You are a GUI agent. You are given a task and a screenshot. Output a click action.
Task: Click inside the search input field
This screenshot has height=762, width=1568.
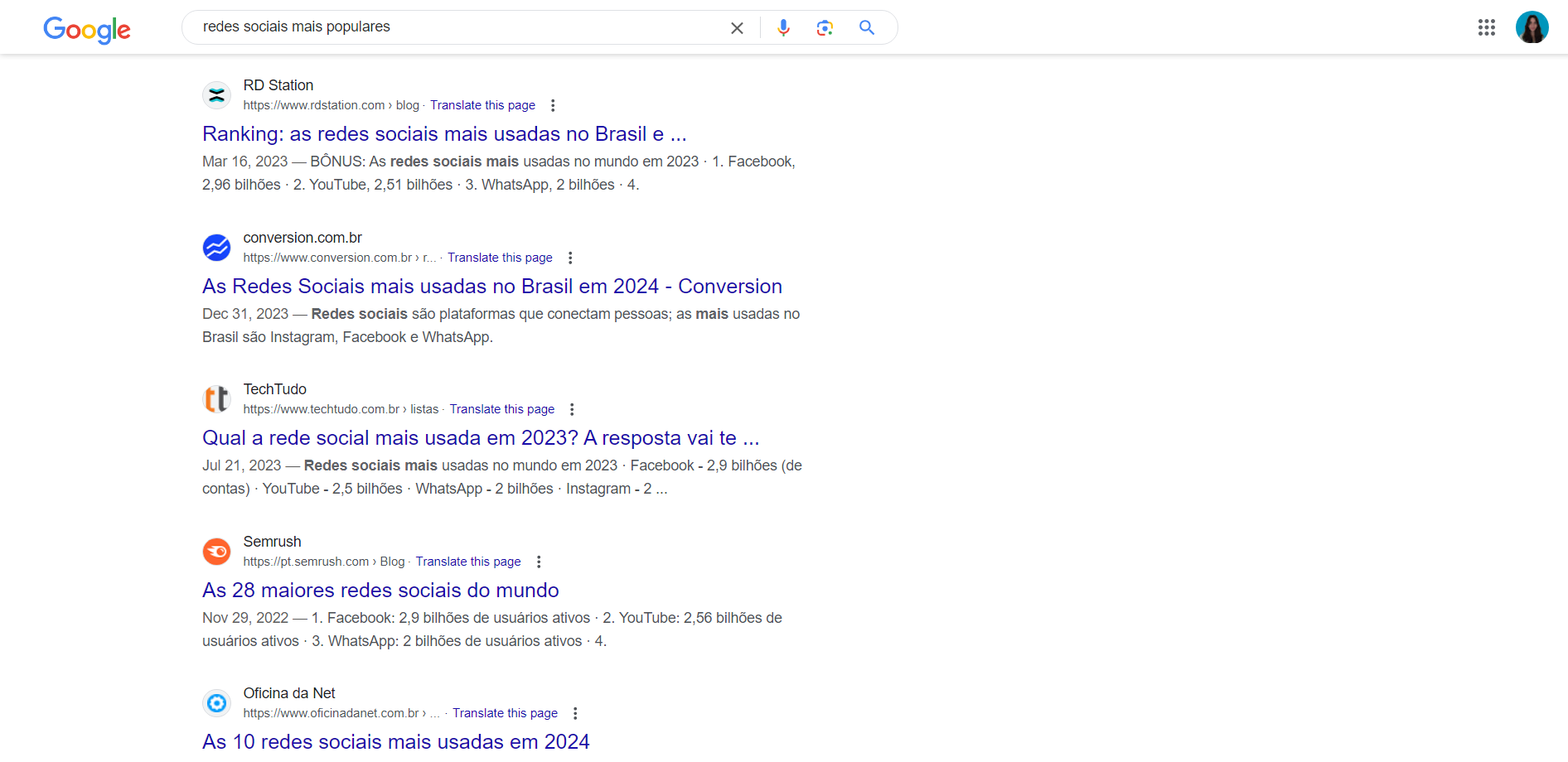tap(456, 27)
